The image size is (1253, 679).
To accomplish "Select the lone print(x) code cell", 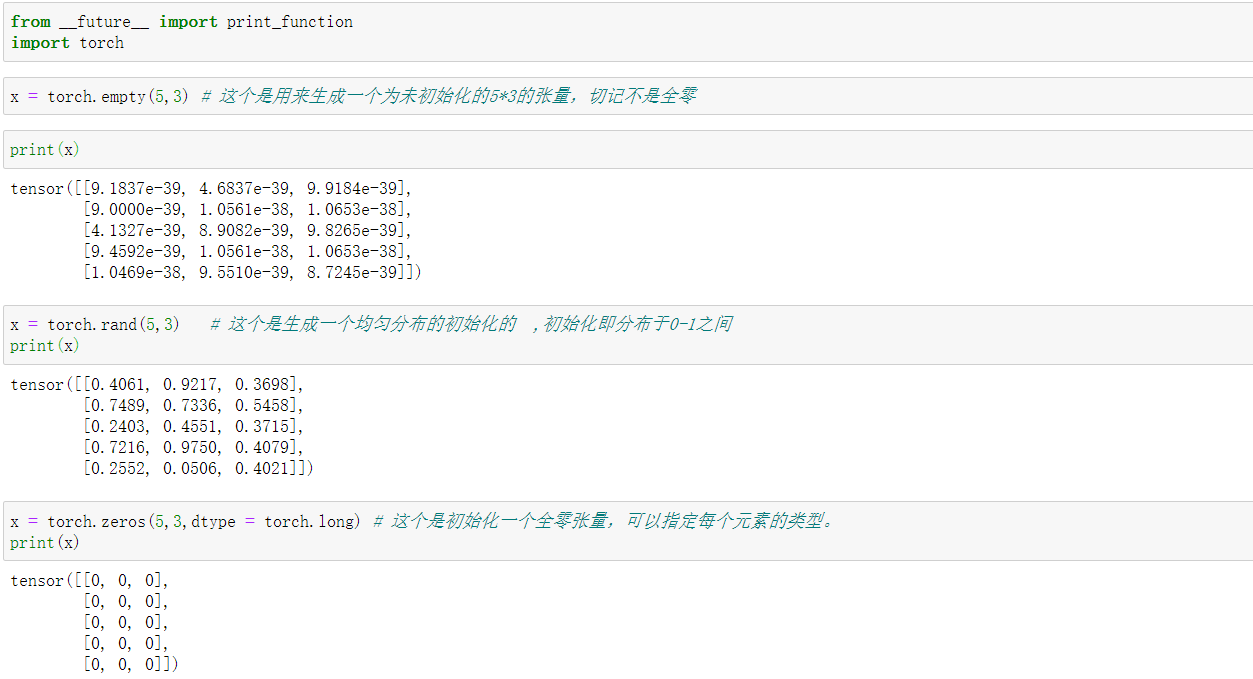I will 627,150.
